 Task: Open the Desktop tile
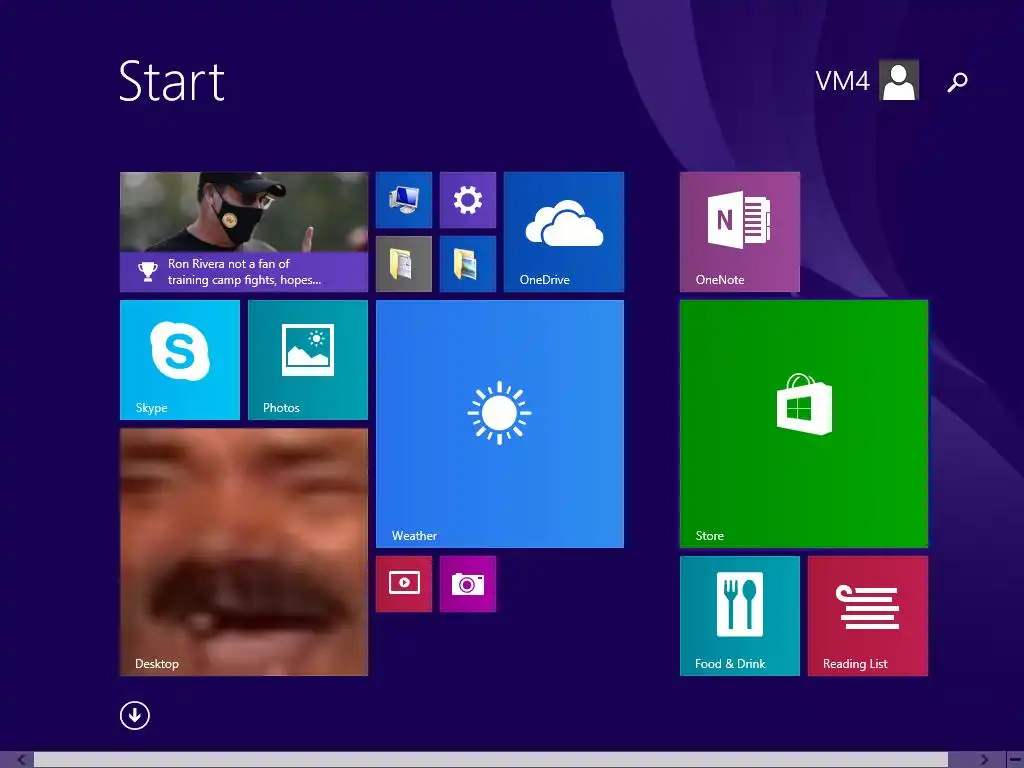click(x=244, y=552)
